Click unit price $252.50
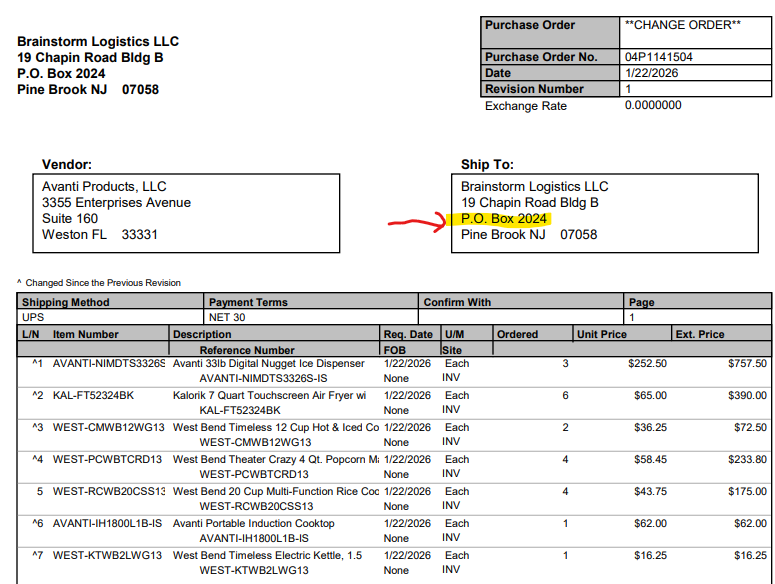Screen dimensions: 775x584 coord(647,364)
